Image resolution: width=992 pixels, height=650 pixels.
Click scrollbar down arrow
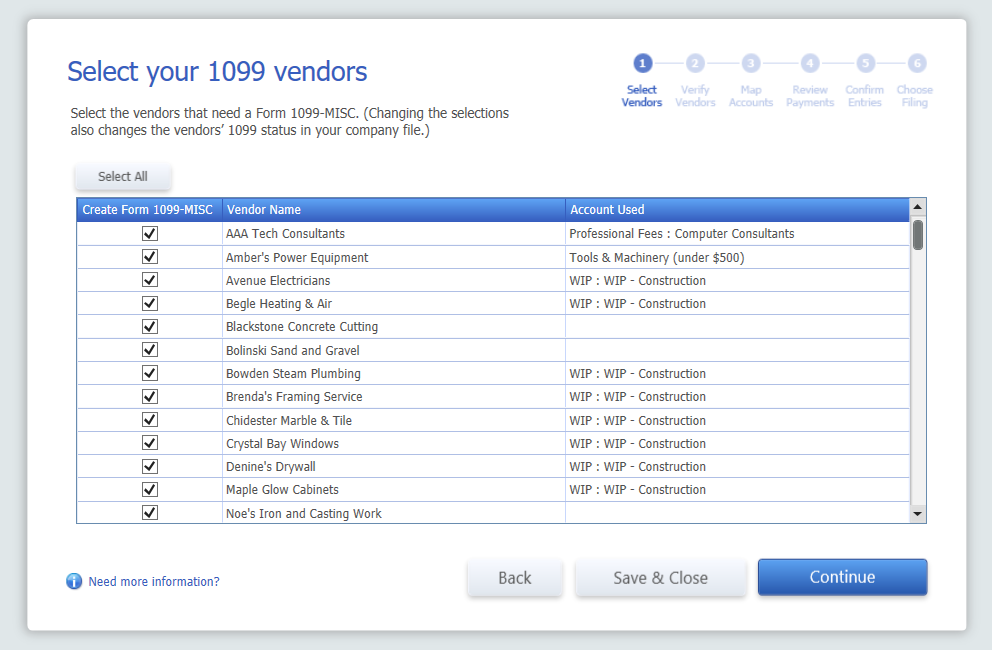pos(917,514)
